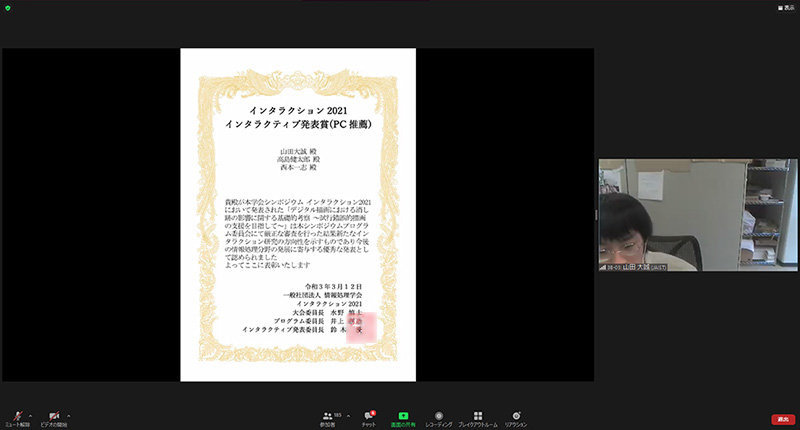Start recording the meeting
The height and width of the screenshot is (430, 800).
click(439, 419)
